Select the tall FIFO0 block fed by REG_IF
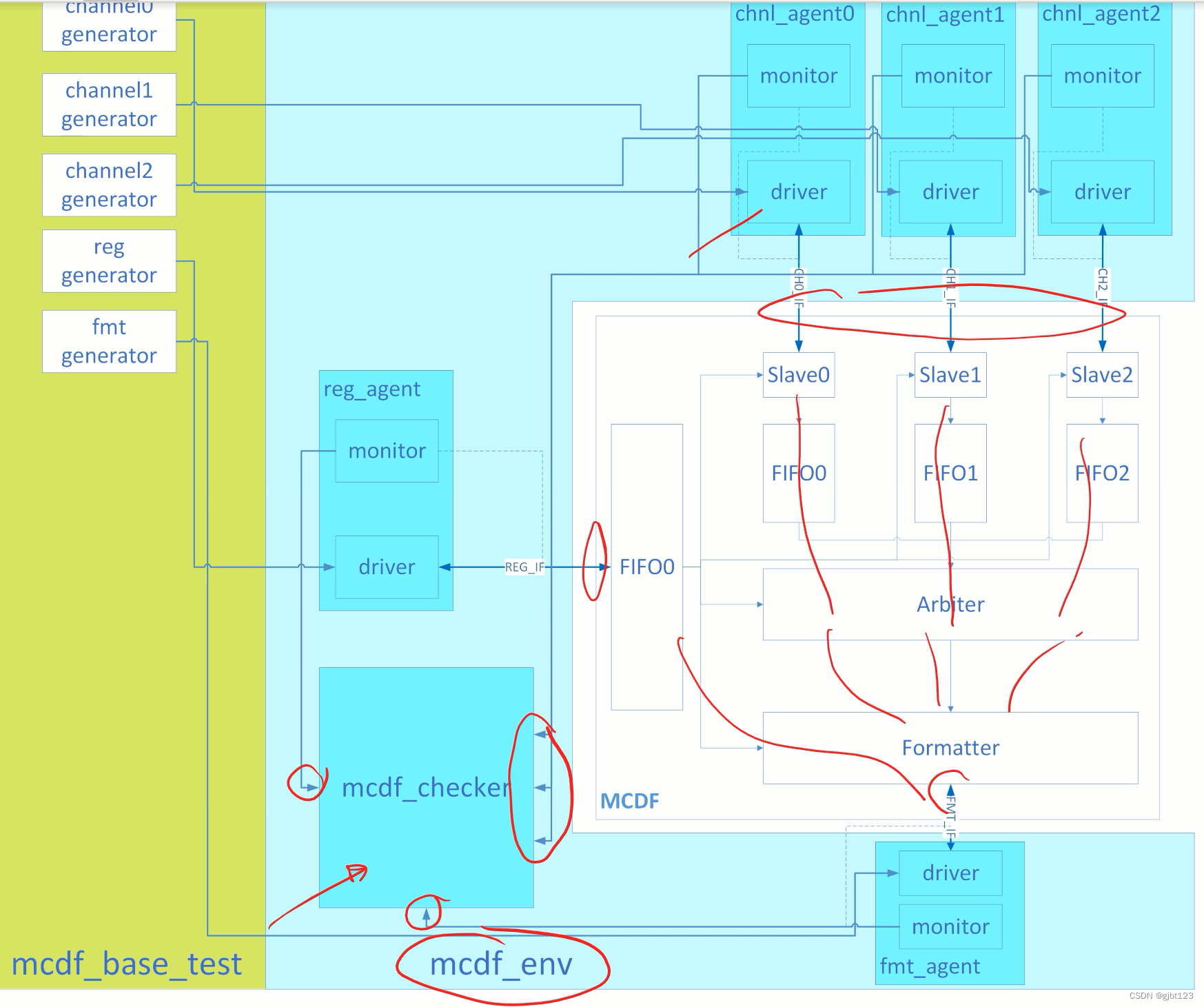 click(646, 567)
